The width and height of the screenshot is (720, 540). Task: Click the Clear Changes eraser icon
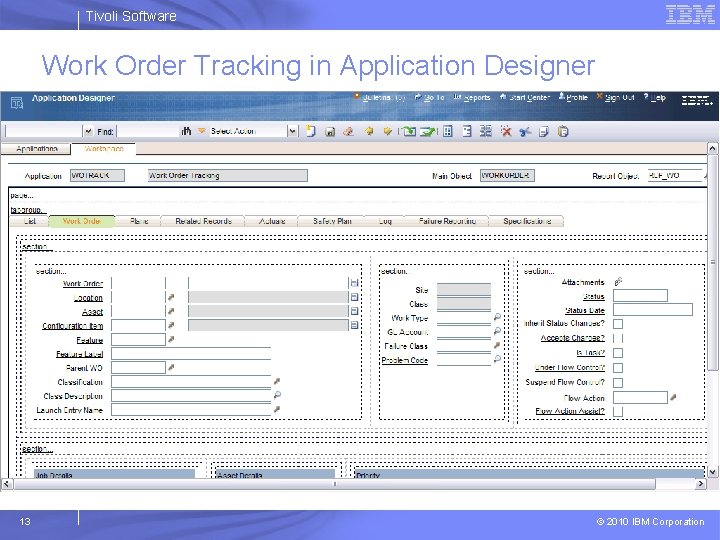coord(349,132)
